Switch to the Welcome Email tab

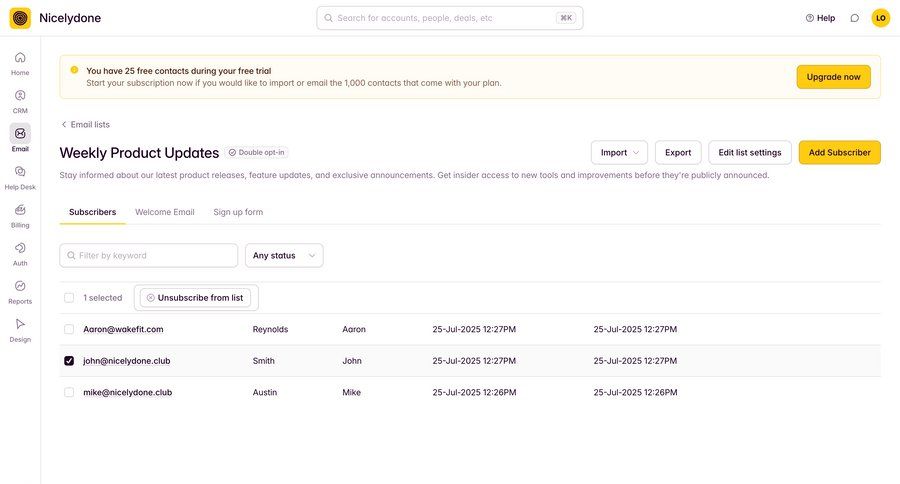tap(165, 212)
